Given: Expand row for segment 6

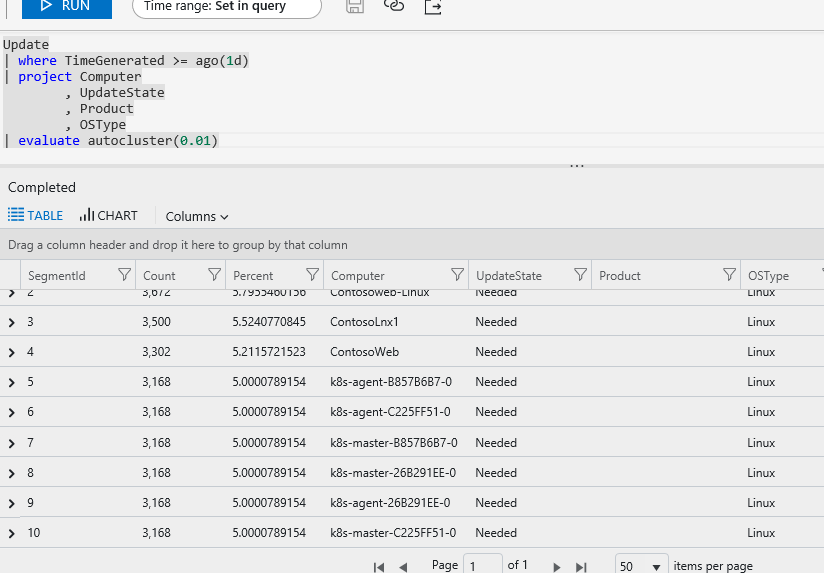Looking at the screenshot, I should coord(12,413).
